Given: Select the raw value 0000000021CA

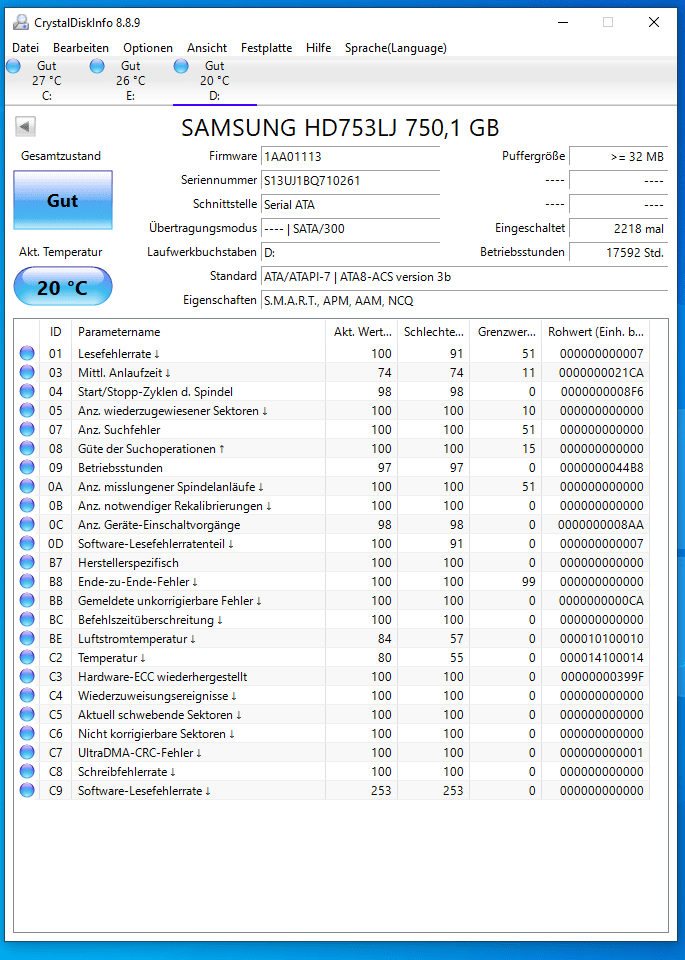Looking at the screenshot, I should pos(601,372).
